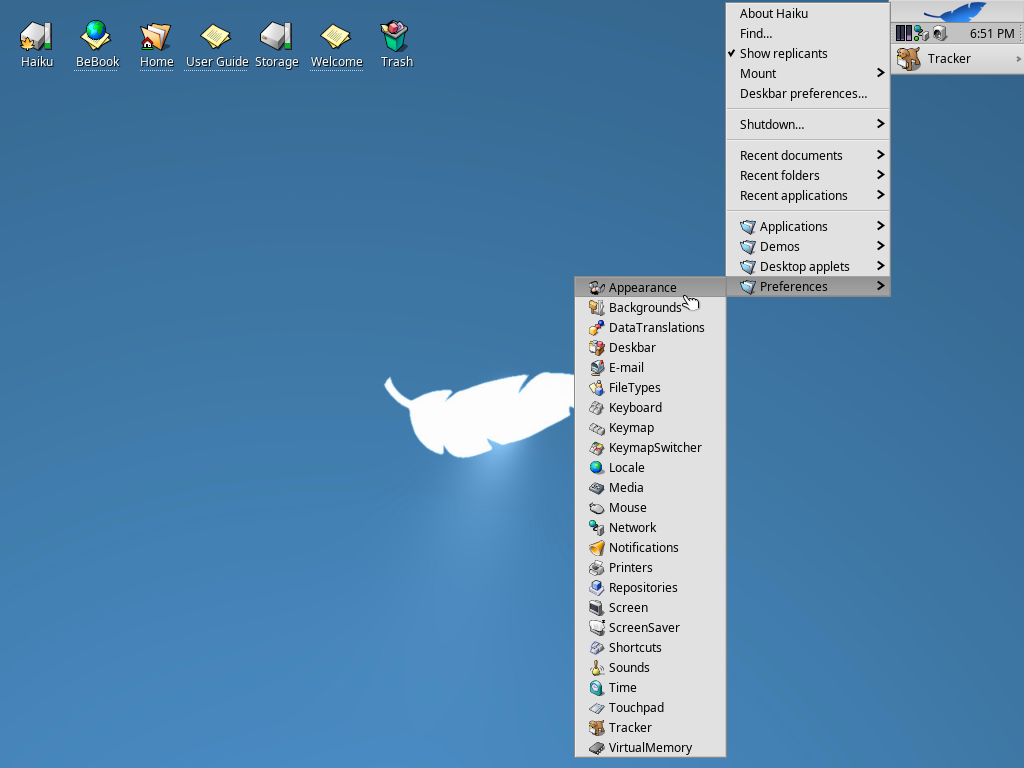Toggle the Show replicants menu option
The image size is (1024, 768).
tap(783, 53)
